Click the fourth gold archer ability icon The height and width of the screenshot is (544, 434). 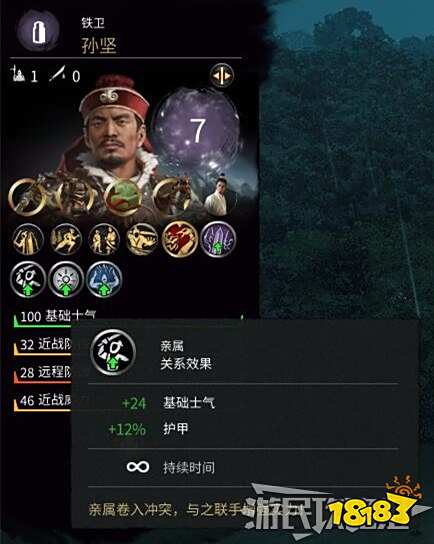(142, 240)
